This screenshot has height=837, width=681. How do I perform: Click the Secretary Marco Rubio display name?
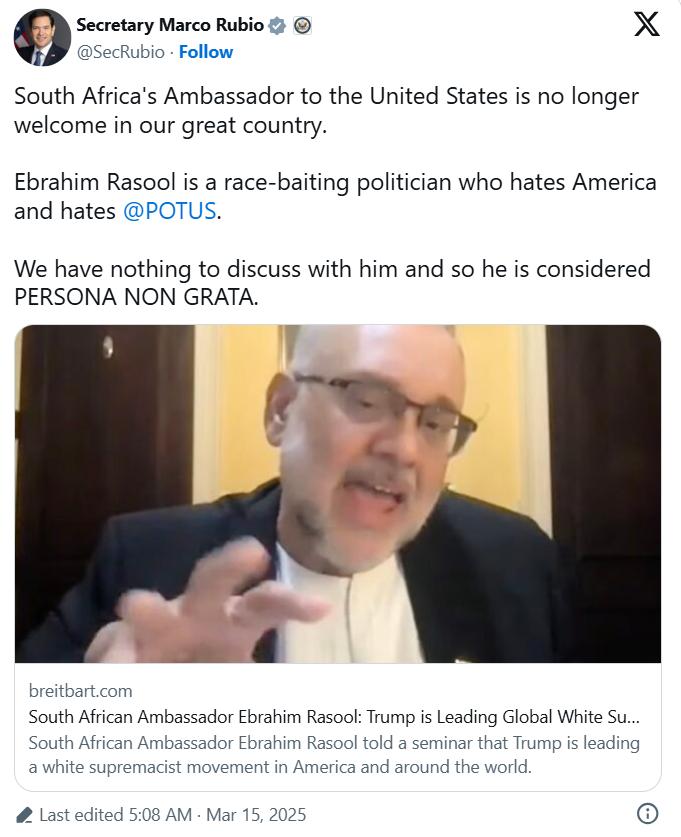point(170,25)
